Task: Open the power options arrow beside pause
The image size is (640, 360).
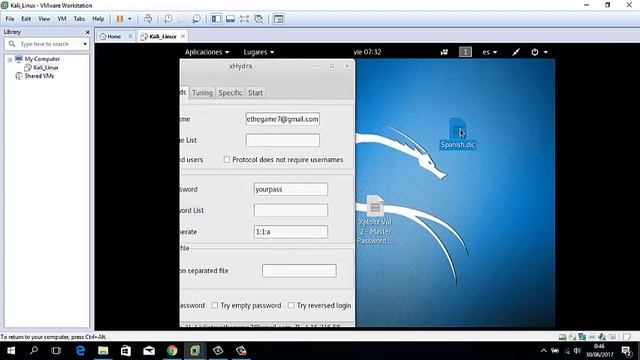Action: (x=130, y=19)
